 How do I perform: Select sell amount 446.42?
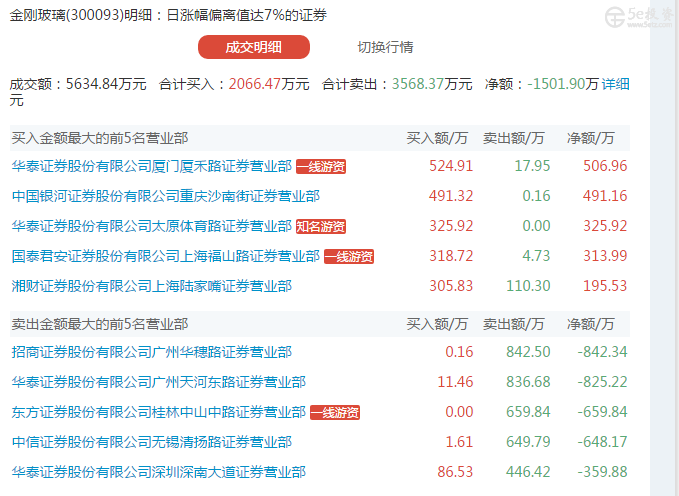[x=528, y=471]
